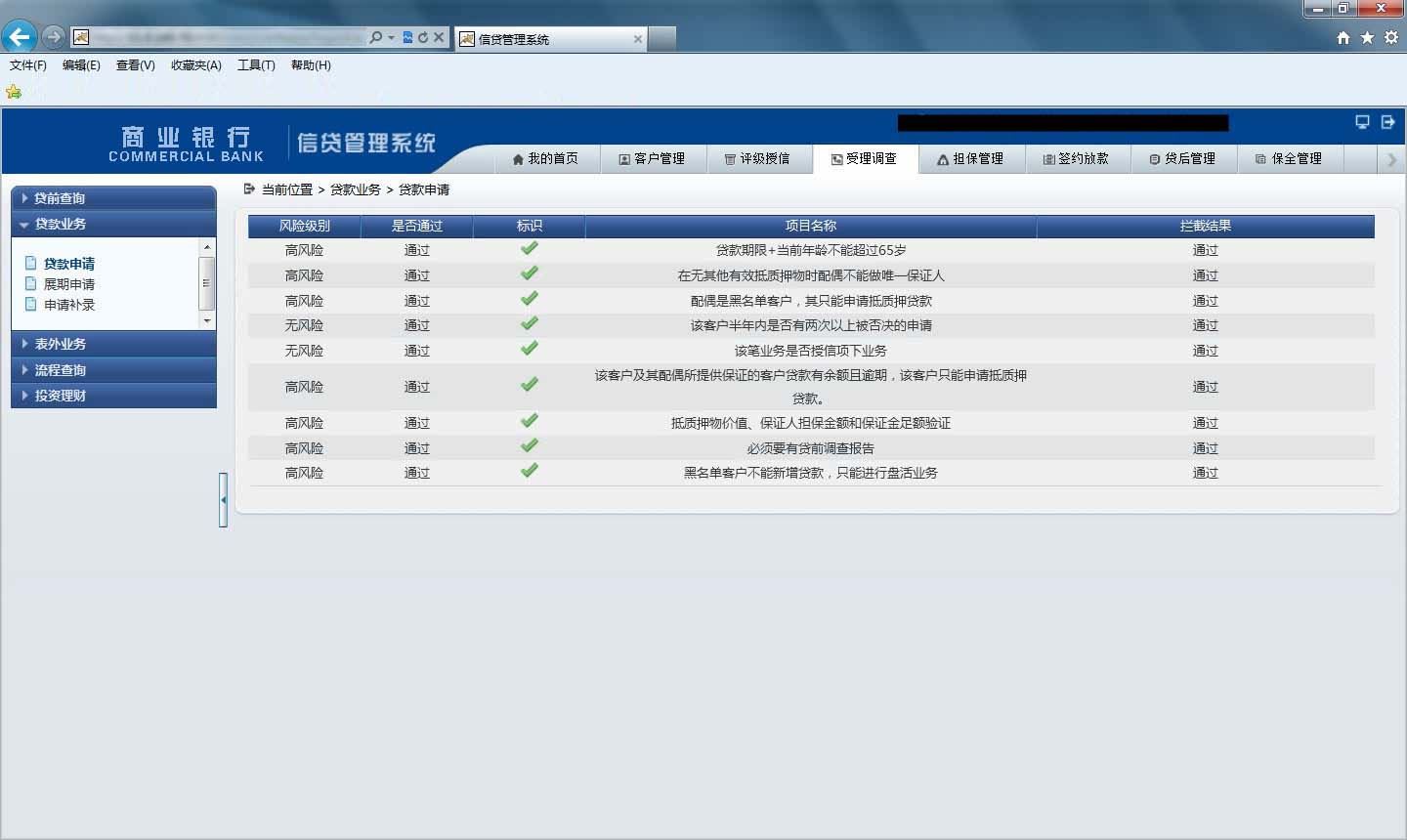
Task: Switch to 客户管理 tab
Action: click(x=652, y=158)
